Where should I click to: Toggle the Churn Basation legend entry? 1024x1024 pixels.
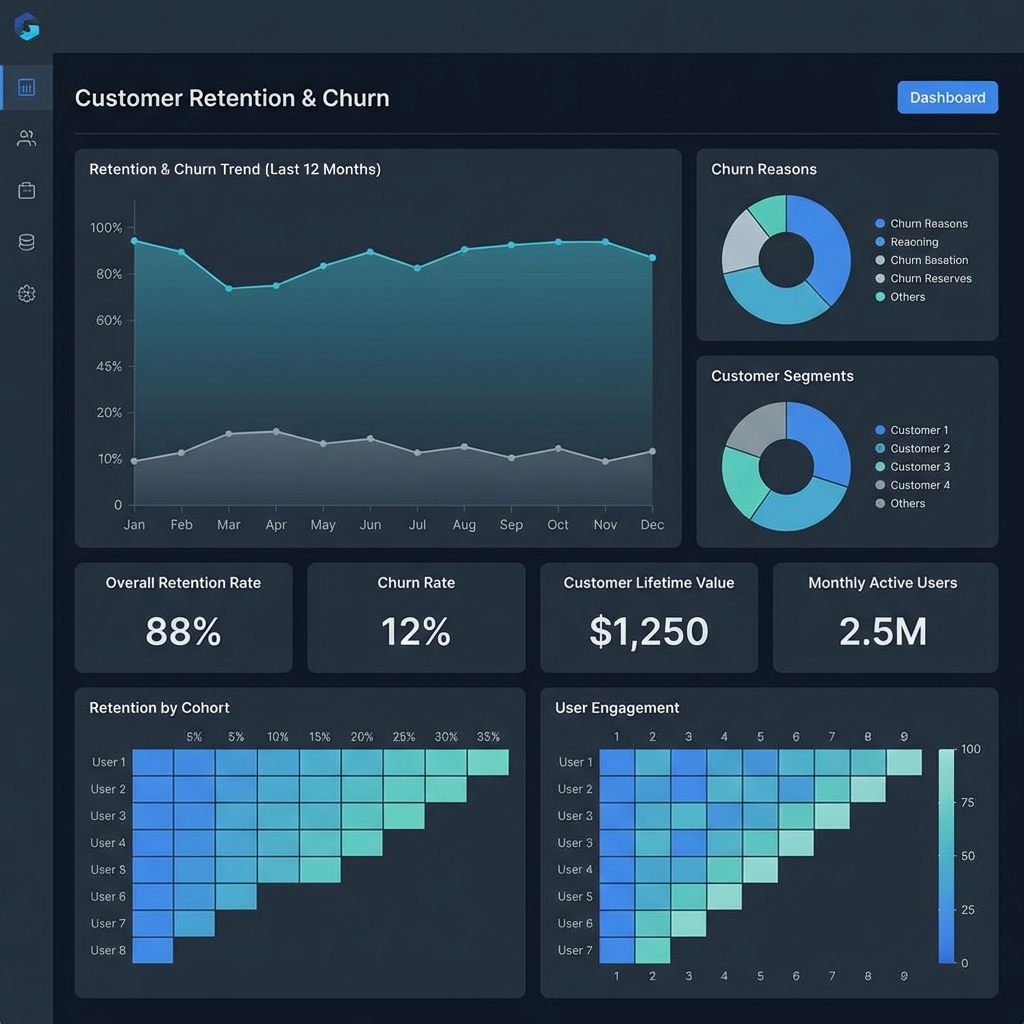coord(928,260)
